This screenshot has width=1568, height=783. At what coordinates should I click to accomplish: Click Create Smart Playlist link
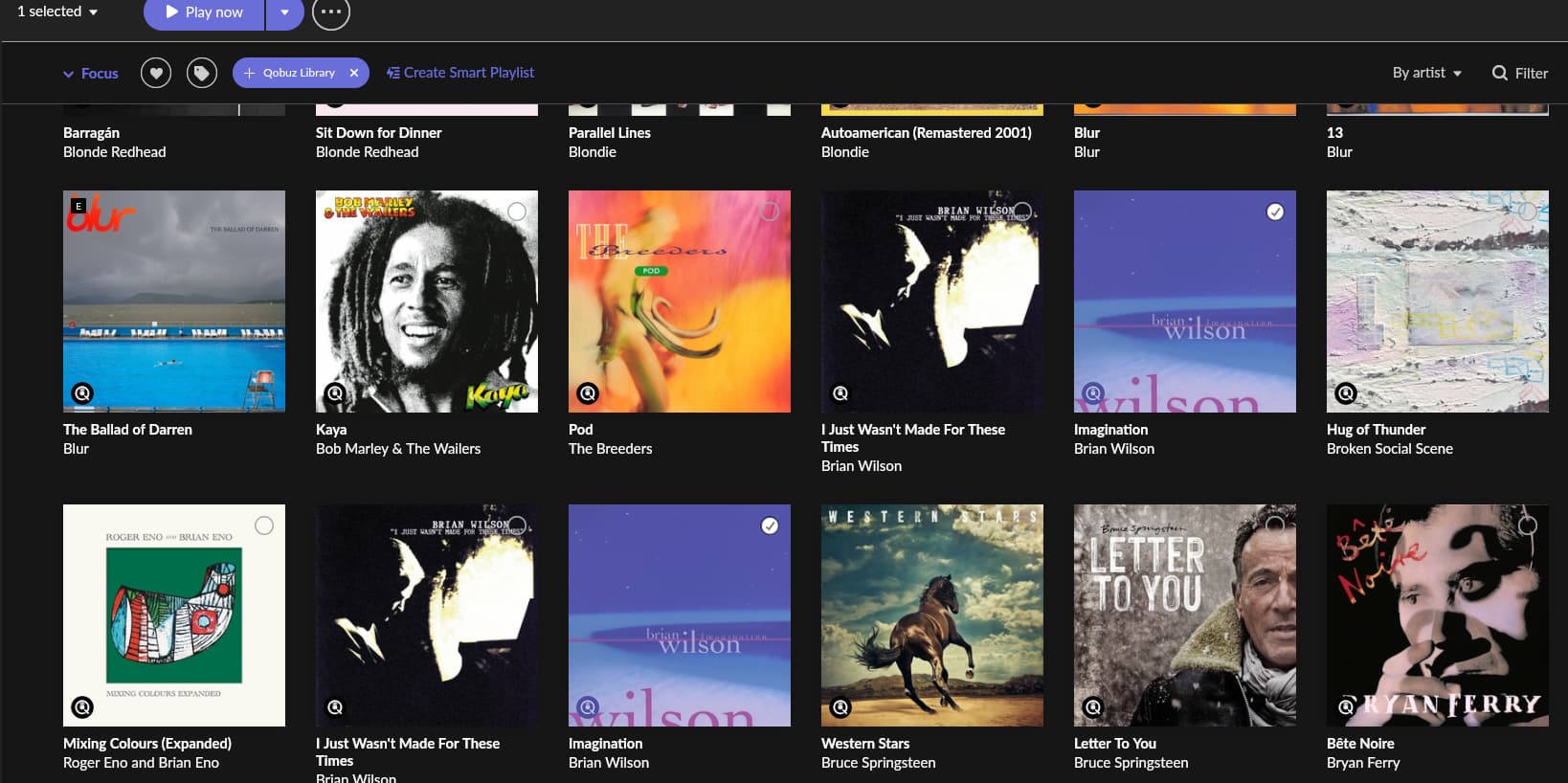pyautogui.click(x=460, y=73)
